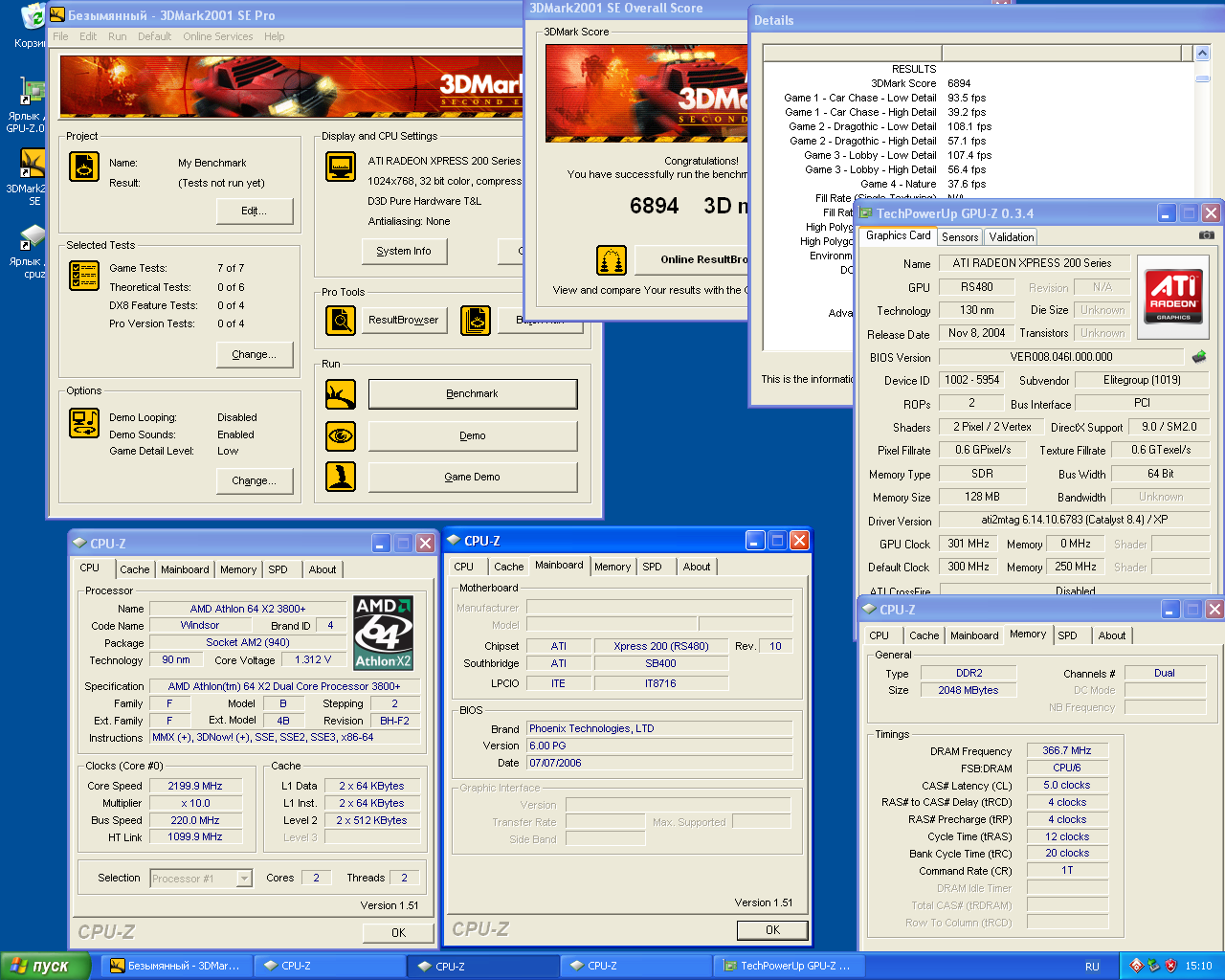Click the 6894 3DMark Score value in Details
The width and height of the screenshot is (1225, 980).
pyautogui.click(x=959, y=83)
